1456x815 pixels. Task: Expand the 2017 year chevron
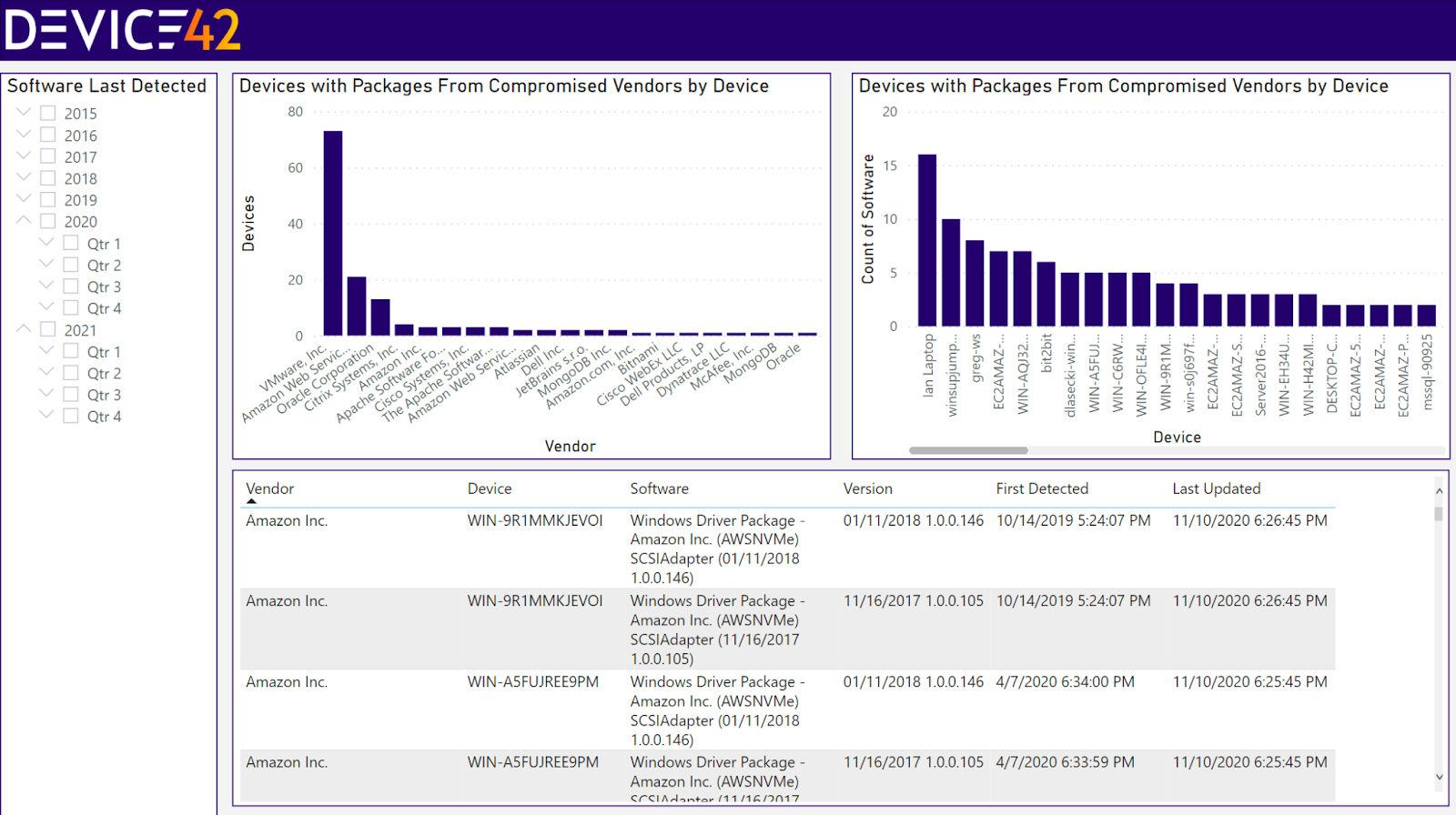point(24,156)
